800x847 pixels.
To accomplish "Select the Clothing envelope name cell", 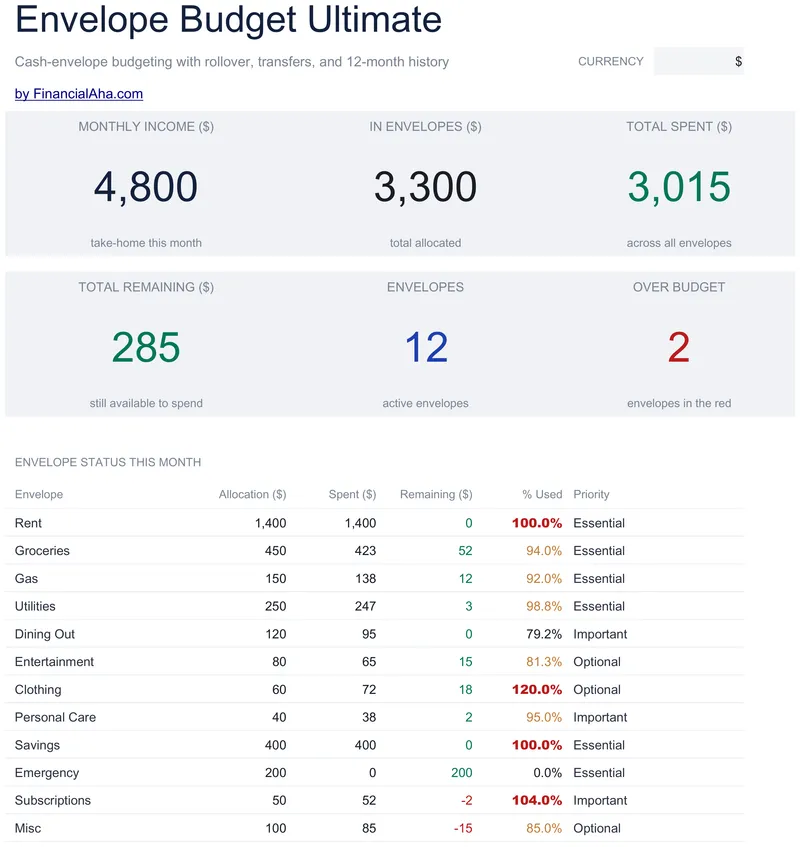I will pyautogui.click(x=38, y=690).
